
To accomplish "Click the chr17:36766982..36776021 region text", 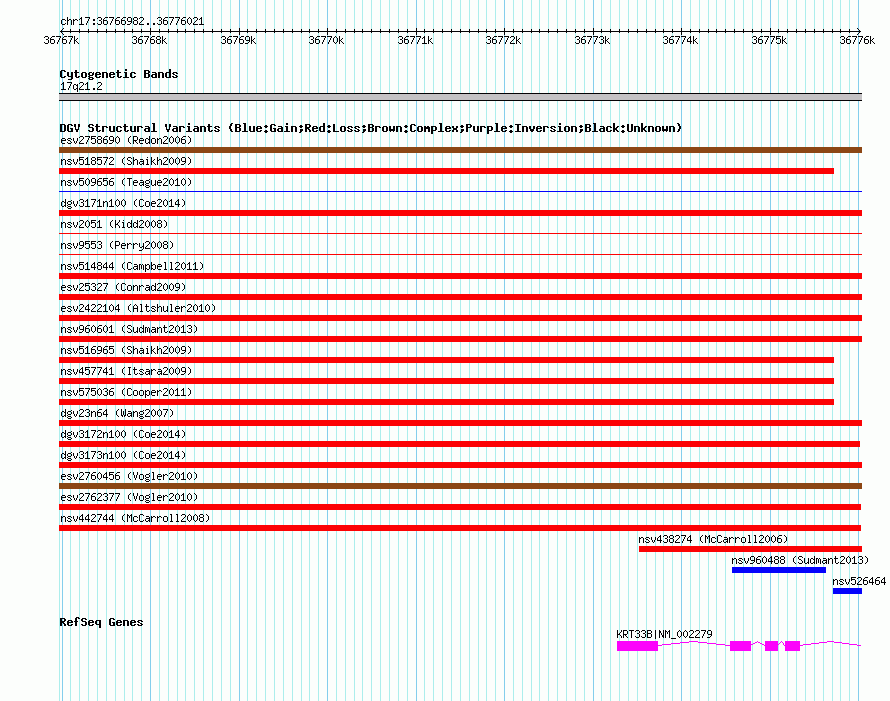I will click(132, 21).
